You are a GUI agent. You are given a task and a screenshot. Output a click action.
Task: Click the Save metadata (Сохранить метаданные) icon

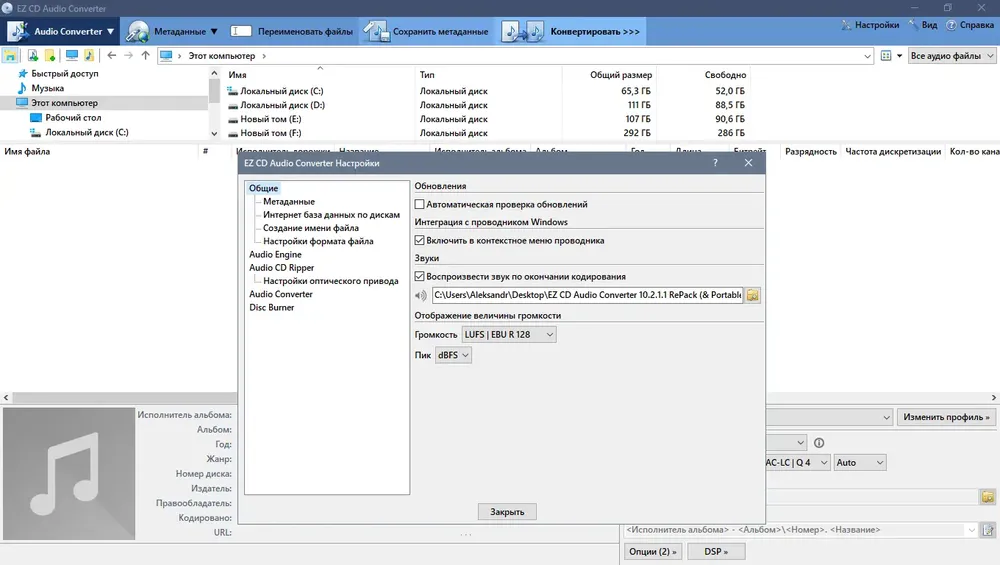[377, 31]
